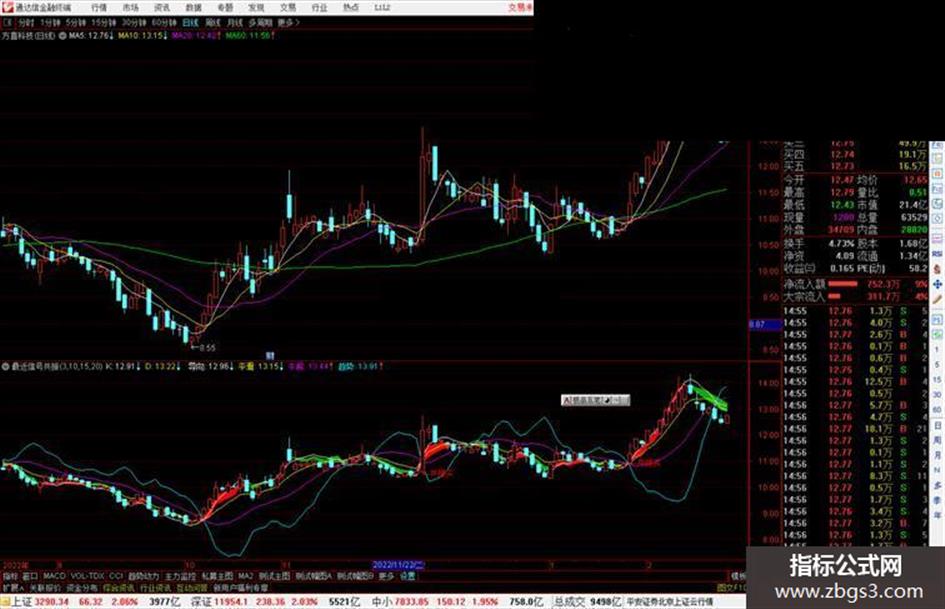This screenshot has width=945, height=609.
Task: Open the 资讯 menu
Action: (162, 8)
